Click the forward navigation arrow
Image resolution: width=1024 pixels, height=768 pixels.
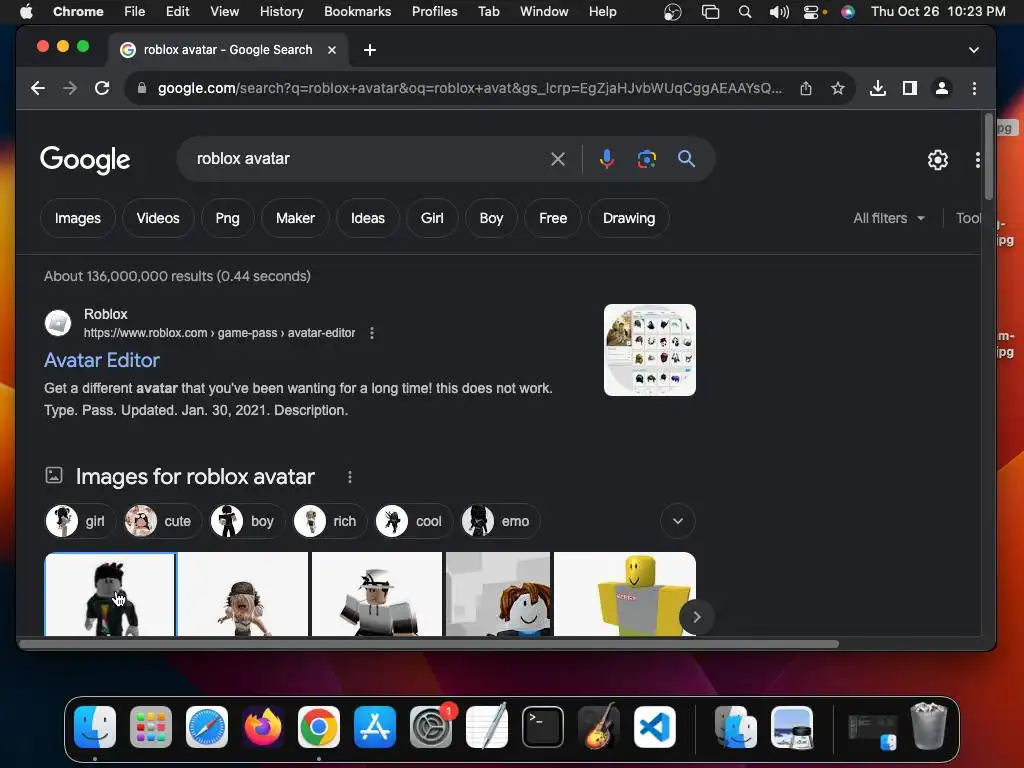click(x=70, y=88)
